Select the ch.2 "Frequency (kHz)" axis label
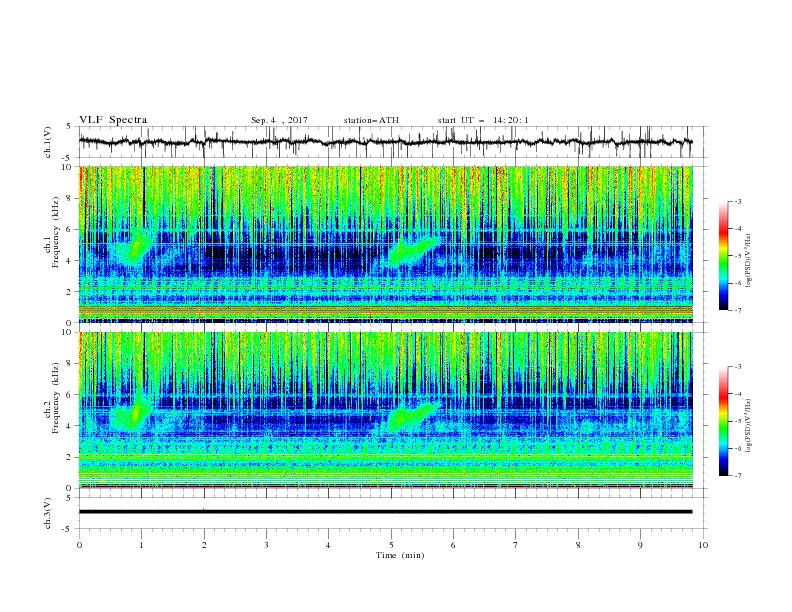 pyautogui.click(x=56, y=398)
